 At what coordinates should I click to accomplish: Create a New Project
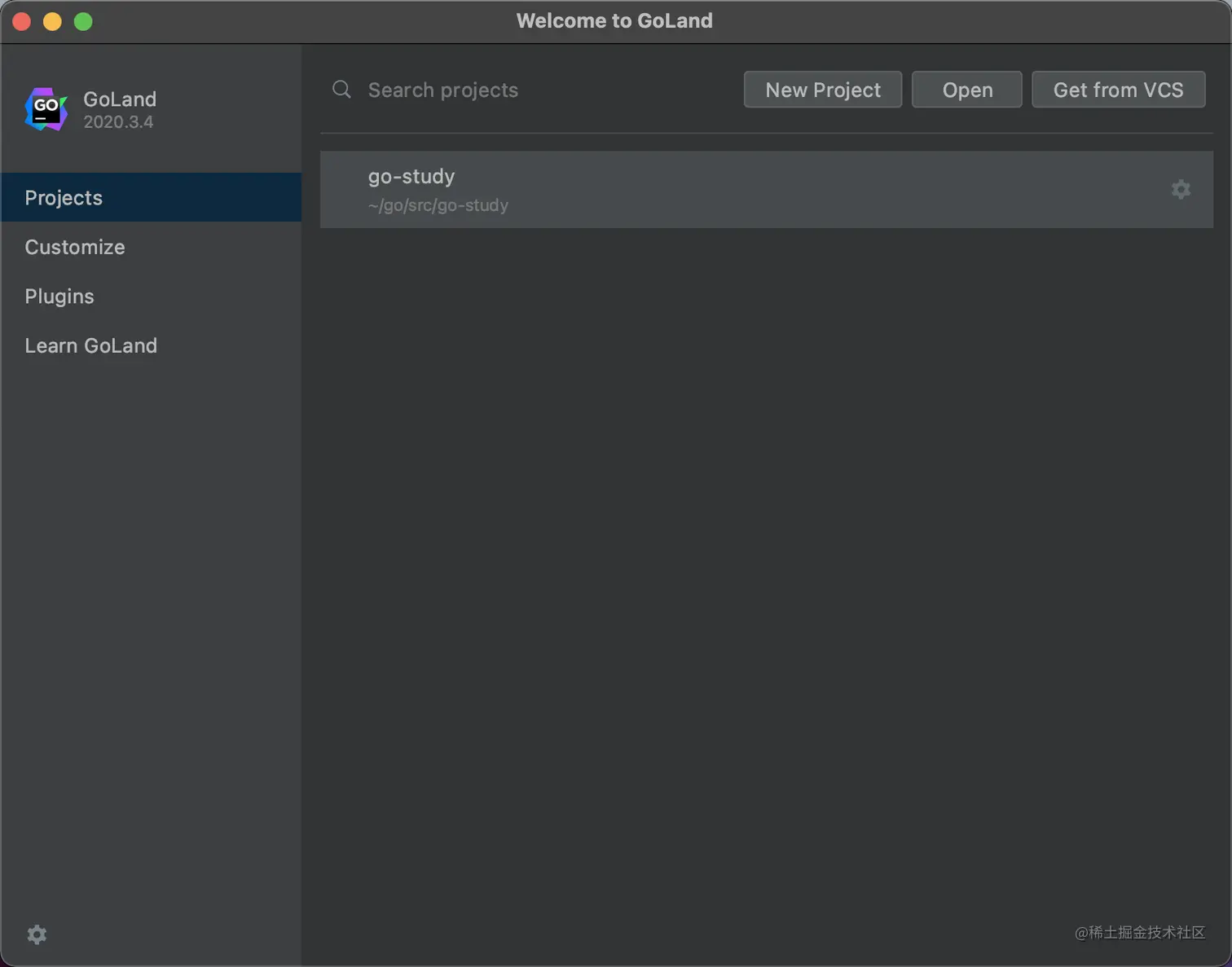click(823, 90)
